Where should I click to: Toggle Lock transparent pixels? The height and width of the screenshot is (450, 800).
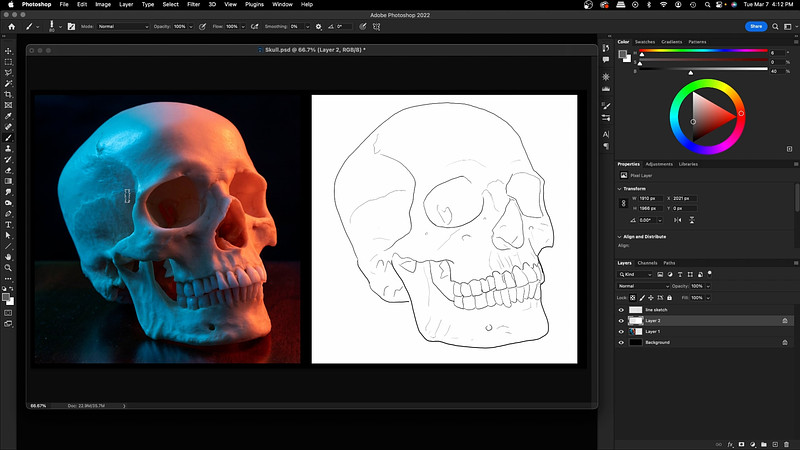tap(633, 297)
